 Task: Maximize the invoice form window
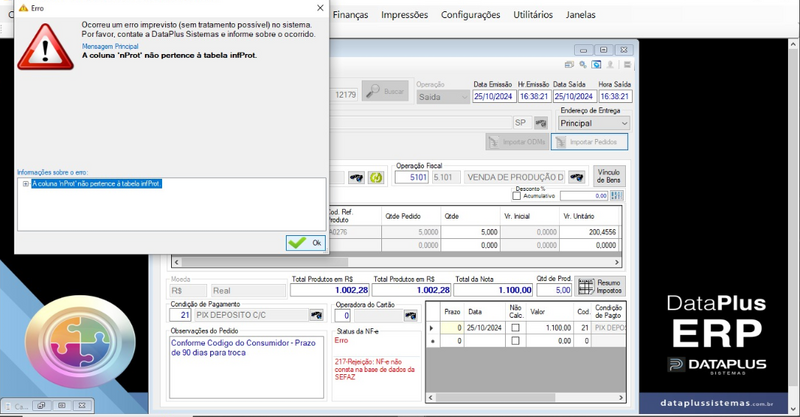click(604, 50)
